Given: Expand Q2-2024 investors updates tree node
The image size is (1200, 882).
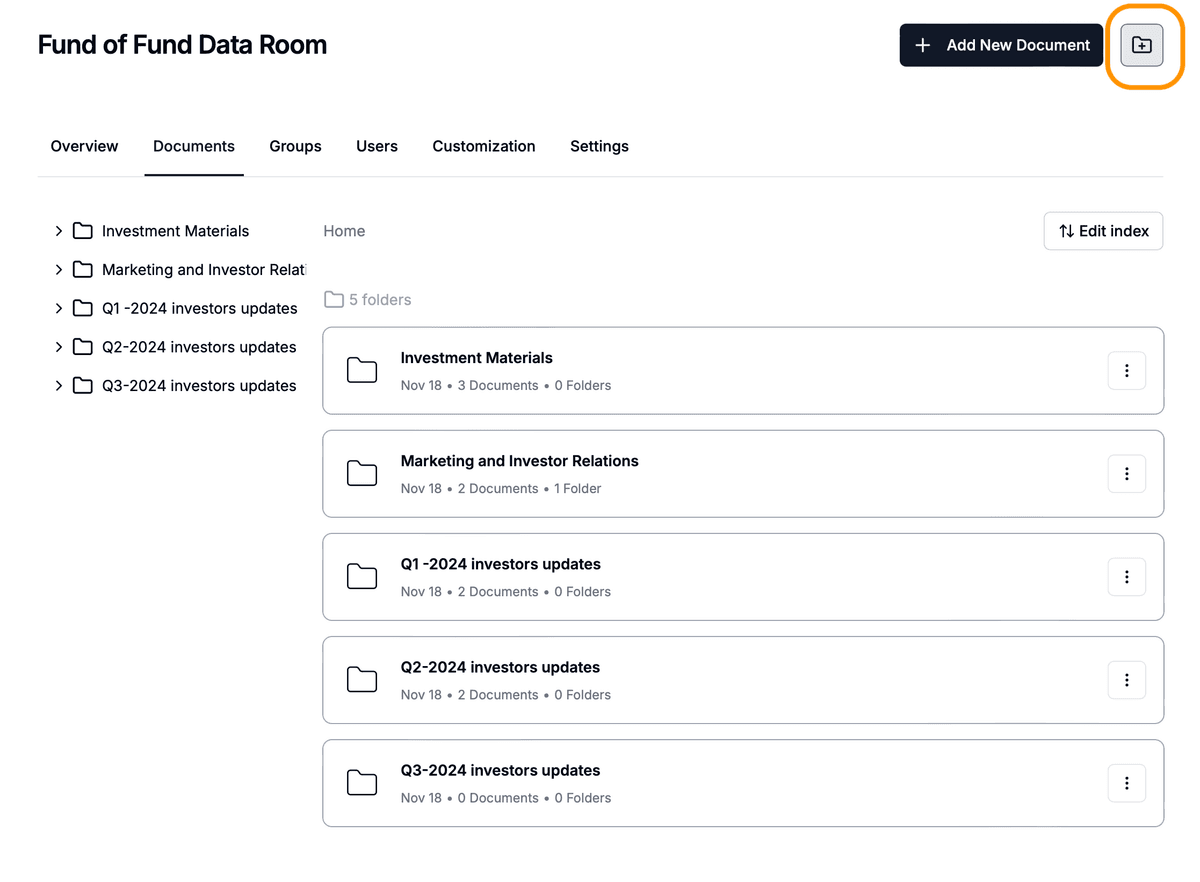Looking at the screenshot, I should (x=59, y=347).
